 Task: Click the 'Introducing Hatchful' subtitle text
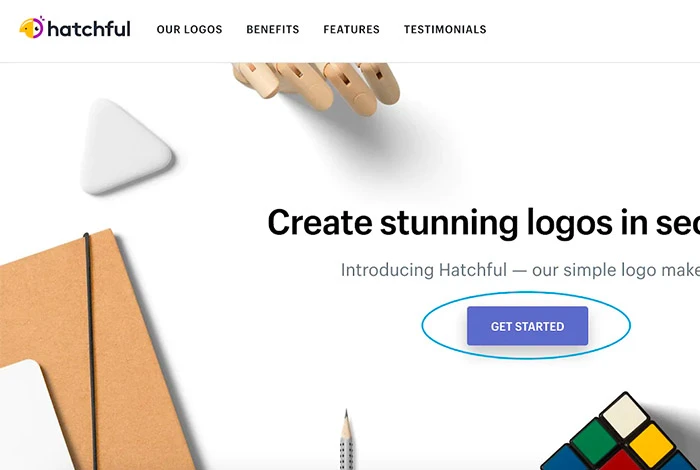click(x=520, y=270)
